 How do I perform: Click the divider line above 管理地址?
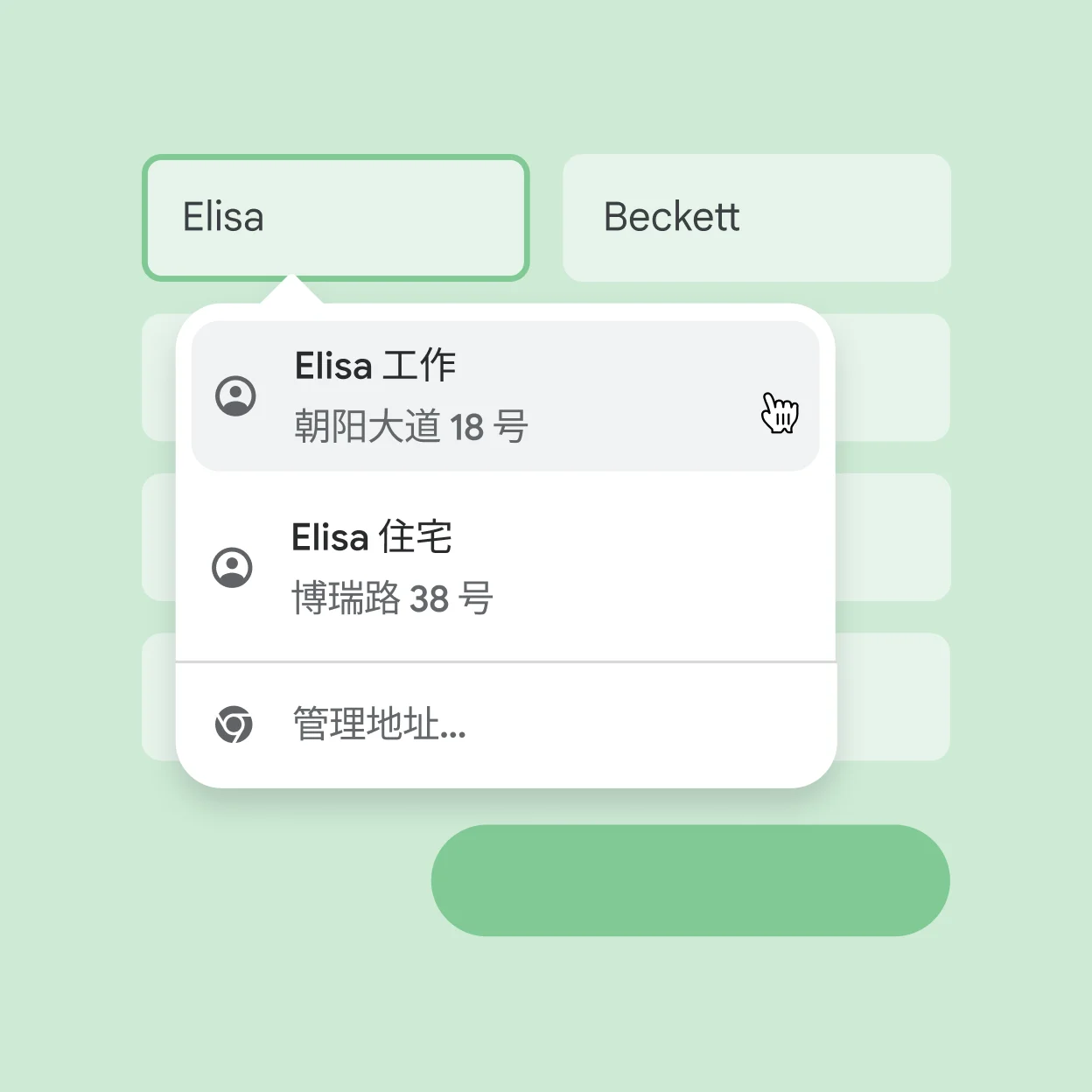pyautogui.click(x=506, y=662)
